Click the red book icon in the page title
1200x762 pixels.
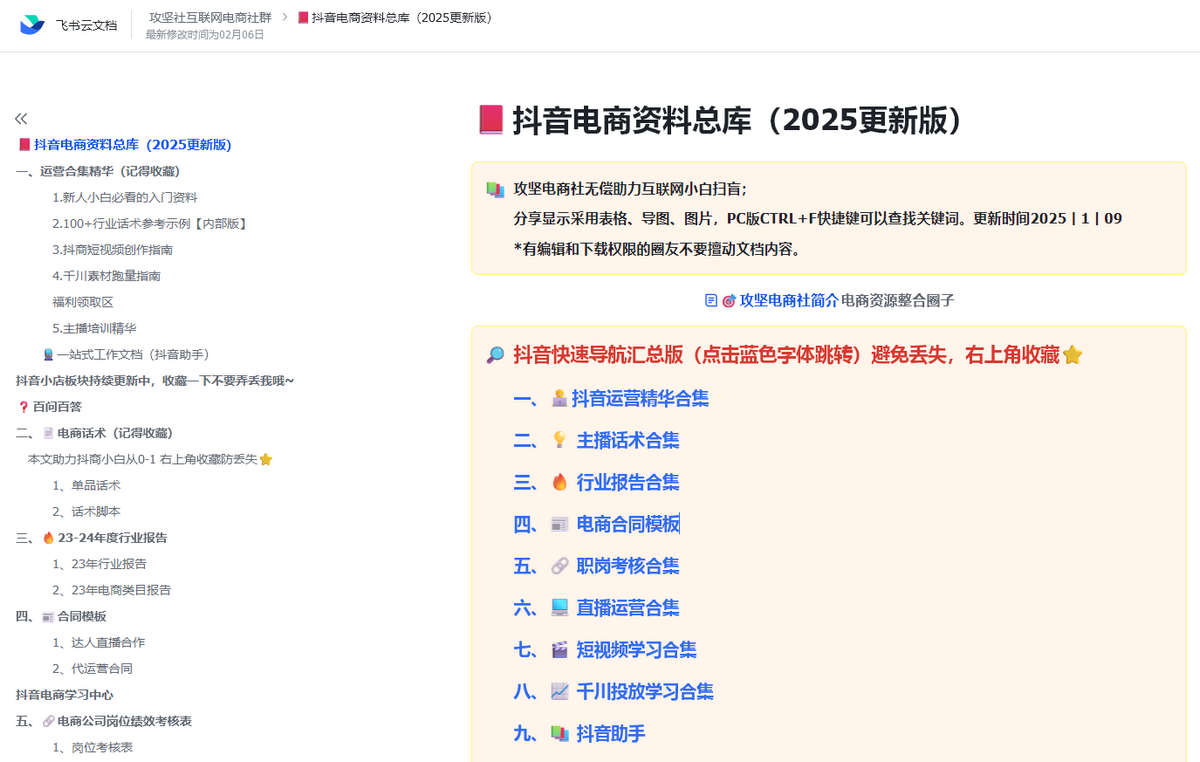(x=490, y=120)
